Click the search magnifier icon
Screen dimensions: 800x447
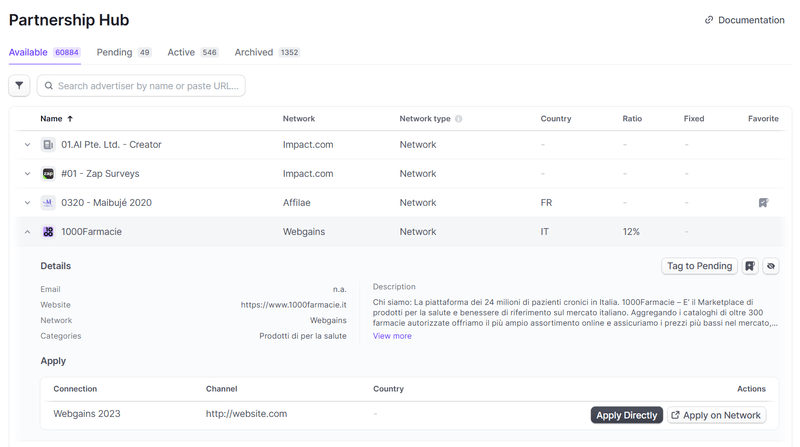[x=48, y=86]
